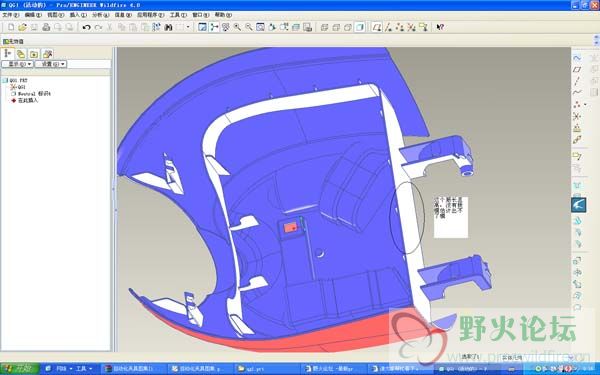Screen dimensions: 600x375
Task: Click the Zoom In magnifier icon
Action: (237, 27)
